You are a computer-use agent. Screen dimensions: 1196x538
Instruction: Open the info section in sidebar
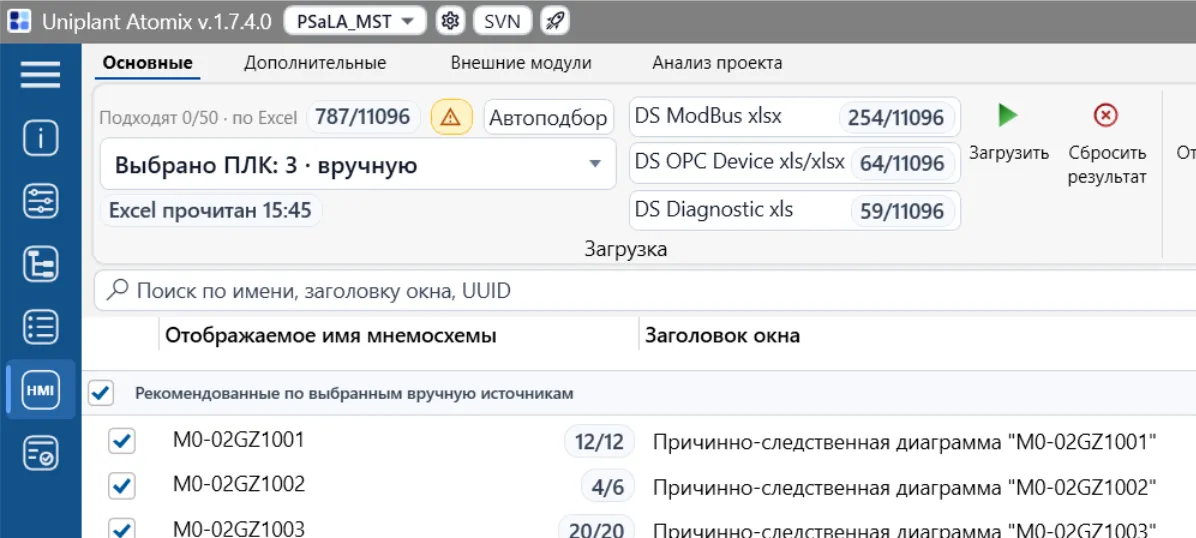[x=40, y=138]
